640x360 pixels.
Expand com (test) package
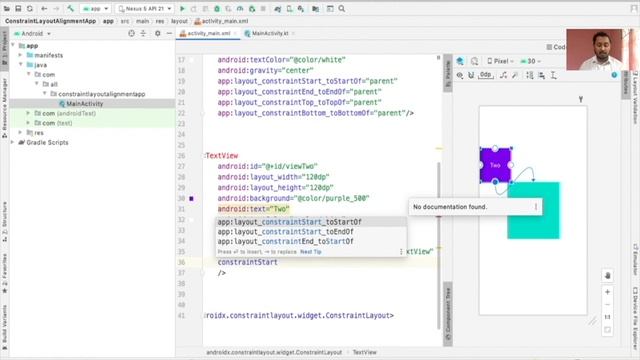(28, 123)
